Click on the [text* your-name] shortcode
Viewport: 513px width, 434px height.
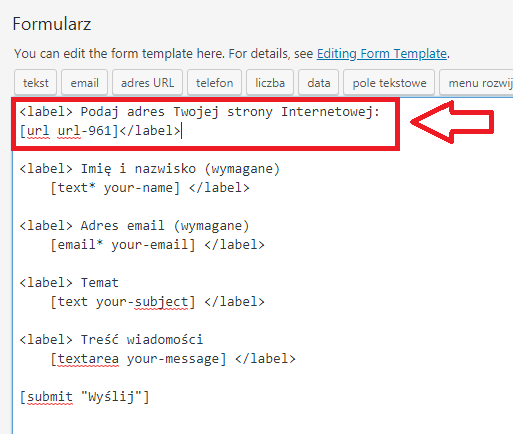click(x=115, y=188)
